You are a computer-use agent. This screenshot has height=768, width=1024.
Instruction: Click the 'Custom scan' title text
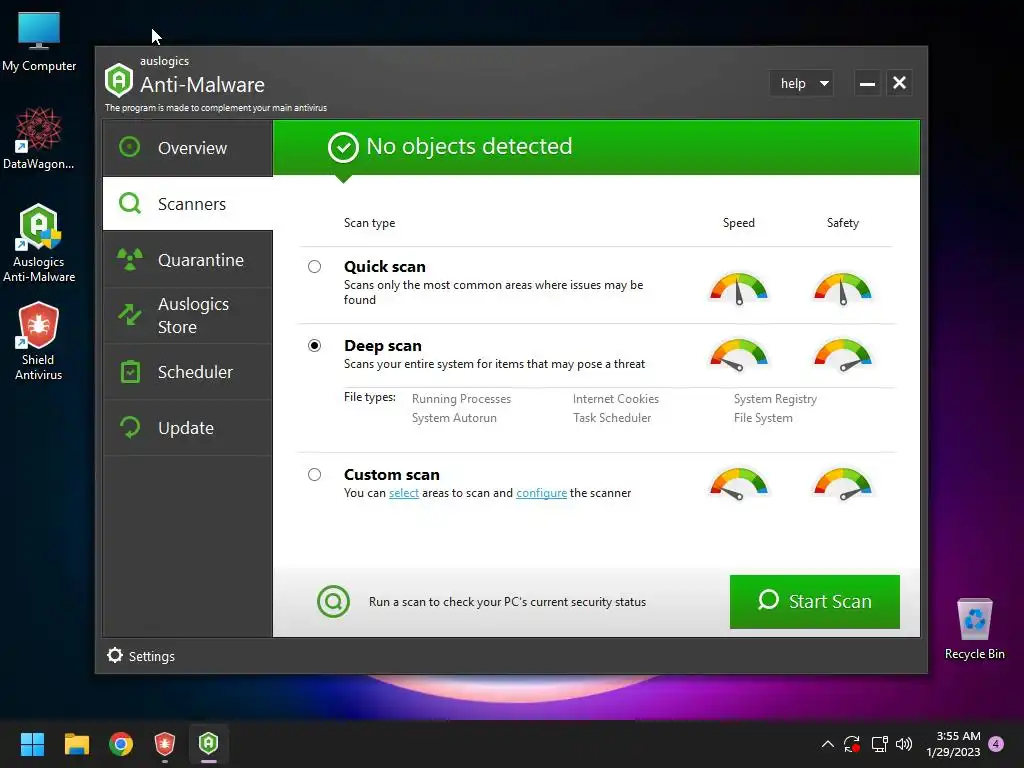tap(392, 475)
